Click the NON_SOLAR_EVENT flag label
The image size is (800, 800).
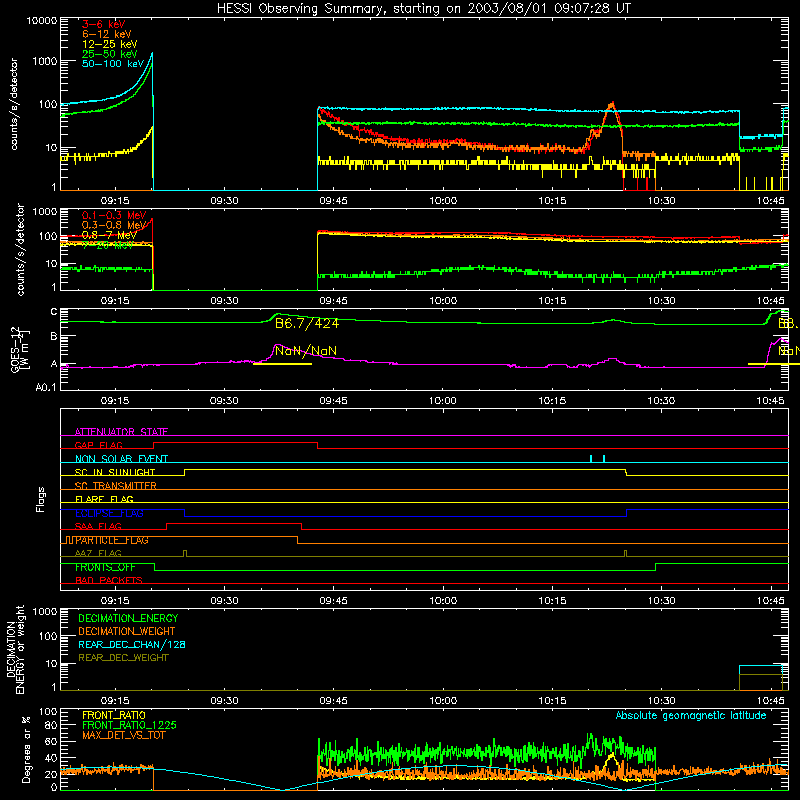point(121,459)
